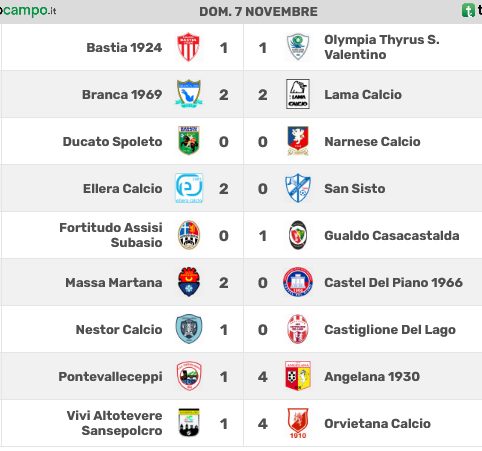Click the Castel Del Piano 1966 badge

click(x=298, y=282)
